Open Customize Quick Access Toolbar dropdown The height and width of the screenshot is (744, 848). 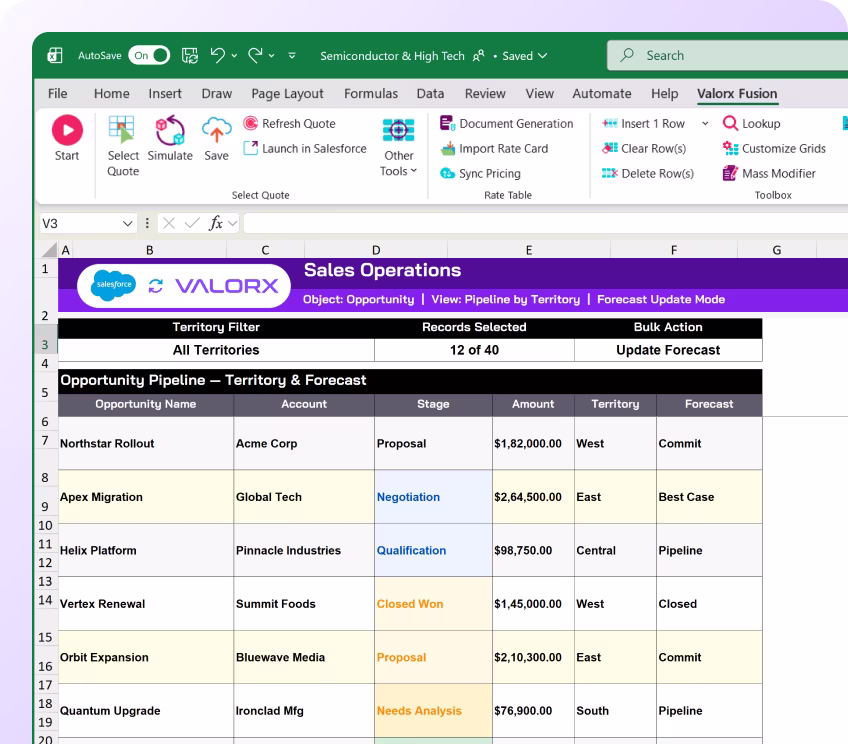click(292, 56)
